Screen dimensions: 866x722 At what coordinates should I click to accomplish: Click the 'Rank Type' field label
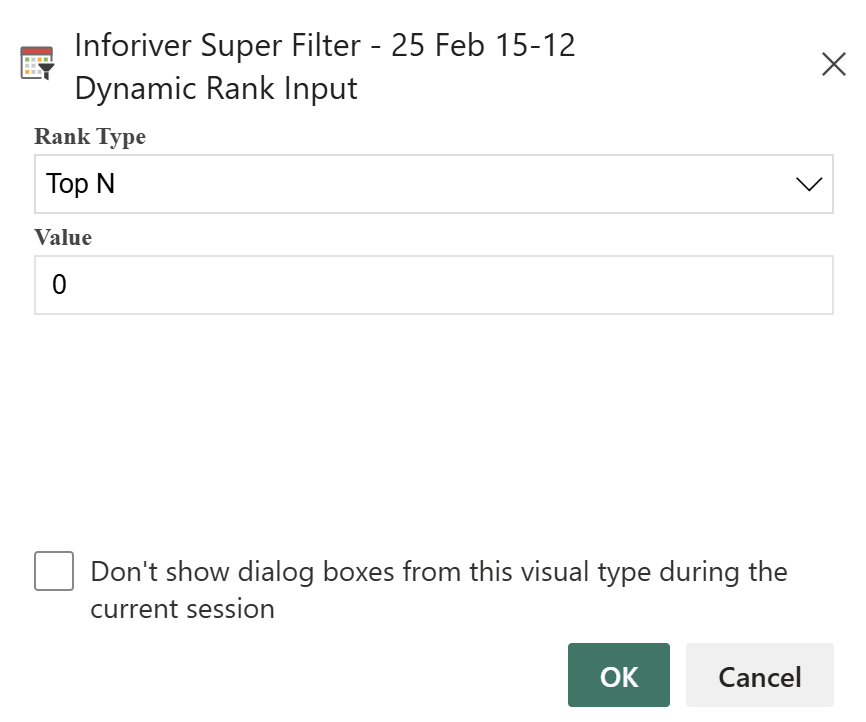(x=90, y=136)
